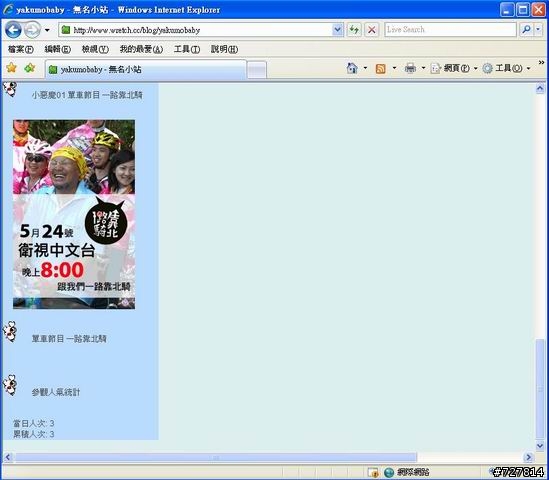Open the RSS feeds icon
The height and width of the screenshot is (480, 549).
click(381, 69)
